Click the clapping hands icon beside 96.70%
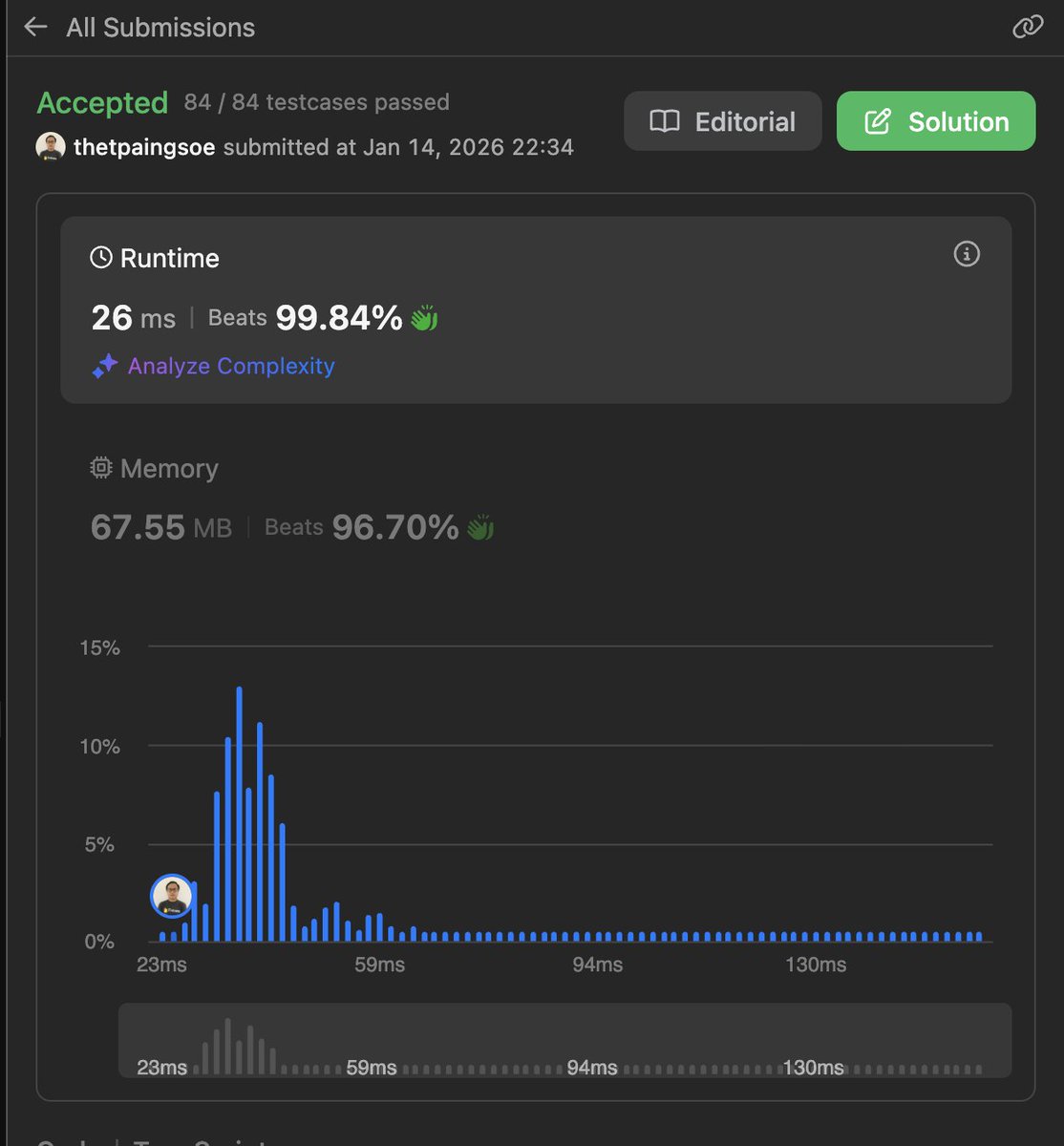This screenshot has height=1146, width=1064. [x=480, y=527]
